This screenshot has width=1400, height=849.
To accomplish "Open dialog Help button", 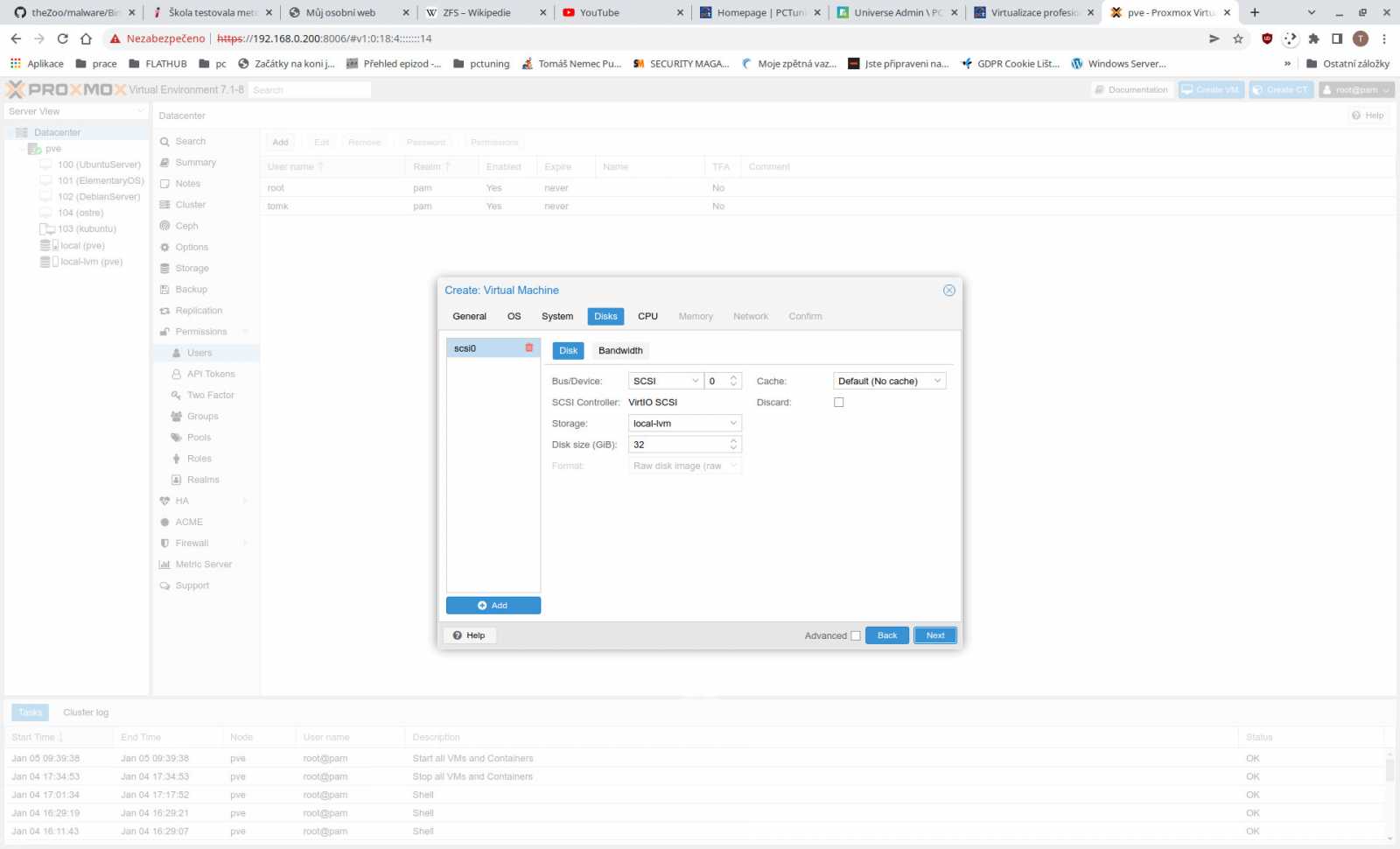I will coord(470,635).
